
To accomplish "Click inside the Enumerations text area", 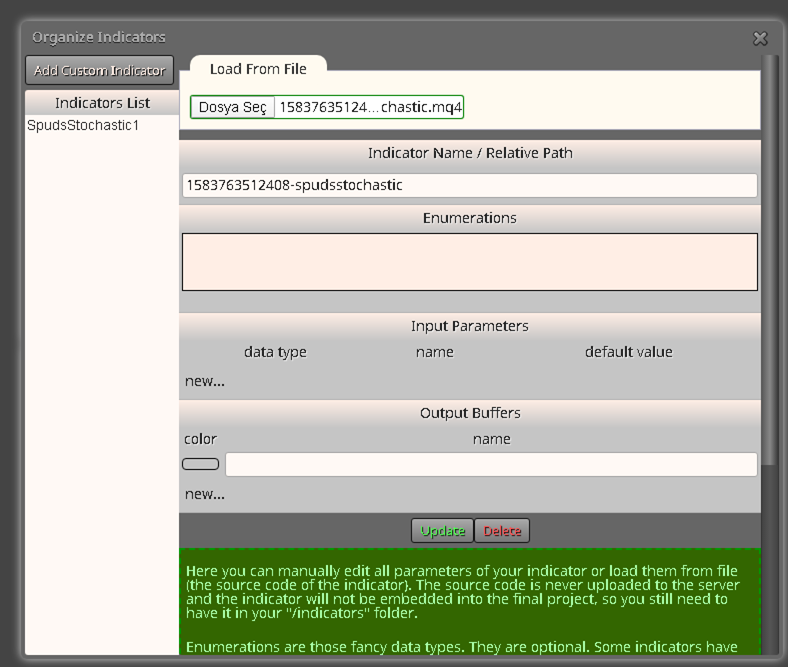I will pyautogui.click(x=469, y=262).
